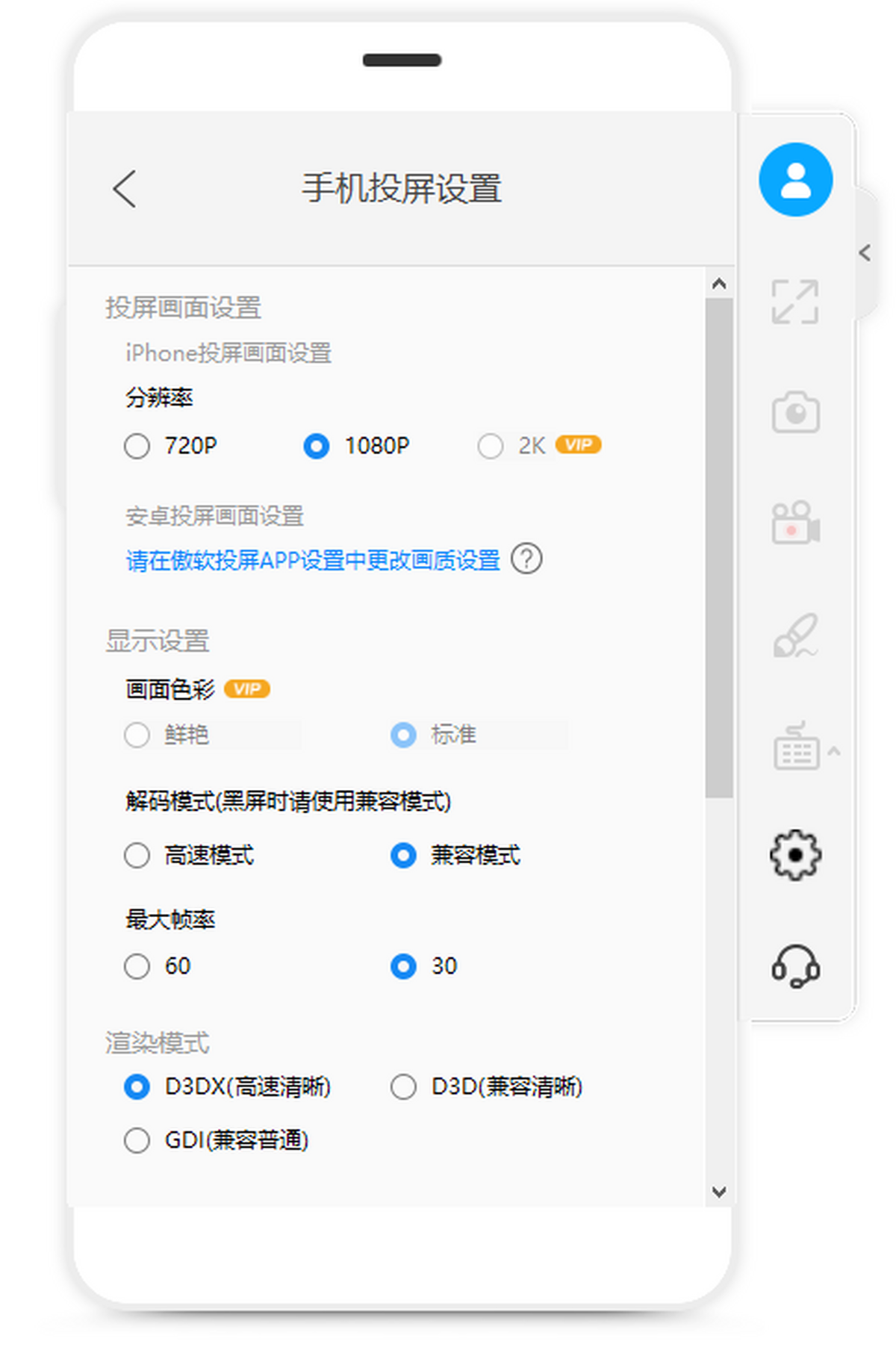The image size is (896, 1359).
Task: Start screen recording with the video camera icon
Action: point(795,523)
